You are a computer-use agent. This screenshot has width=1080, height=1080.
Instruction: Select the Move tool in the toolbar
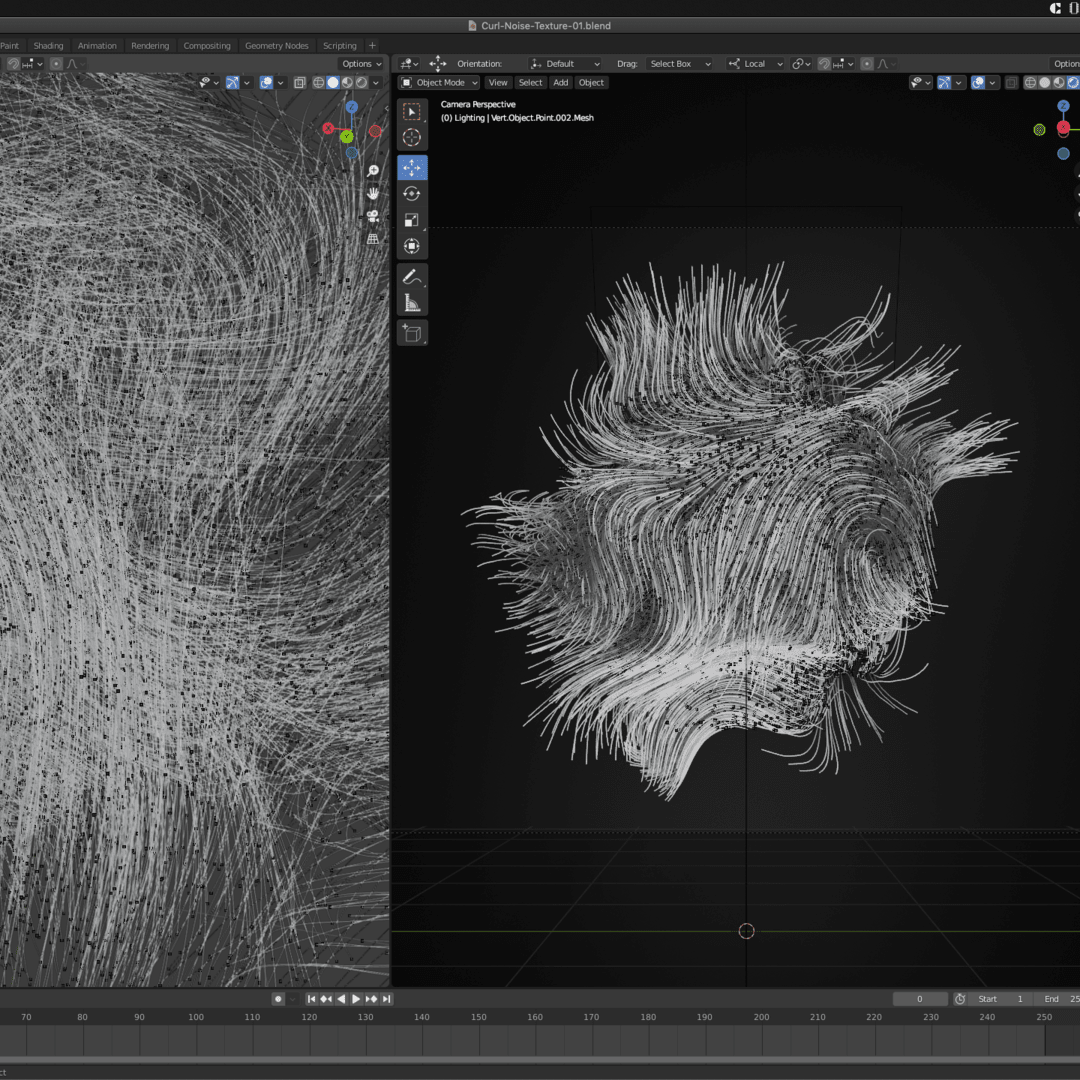coord(412,167)
